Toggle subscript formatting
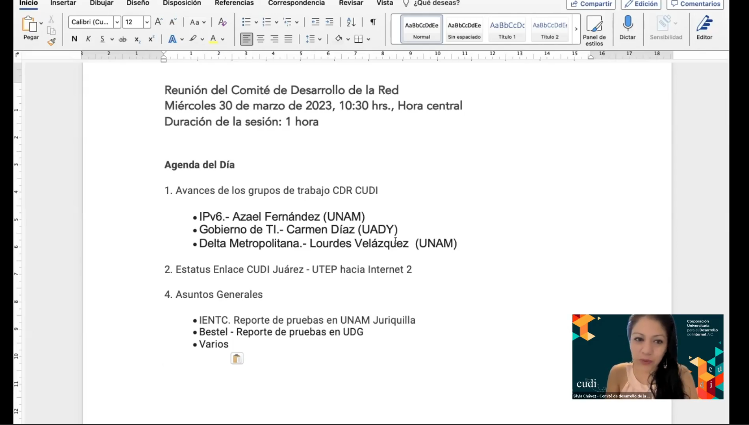 (x=137, y=39)
